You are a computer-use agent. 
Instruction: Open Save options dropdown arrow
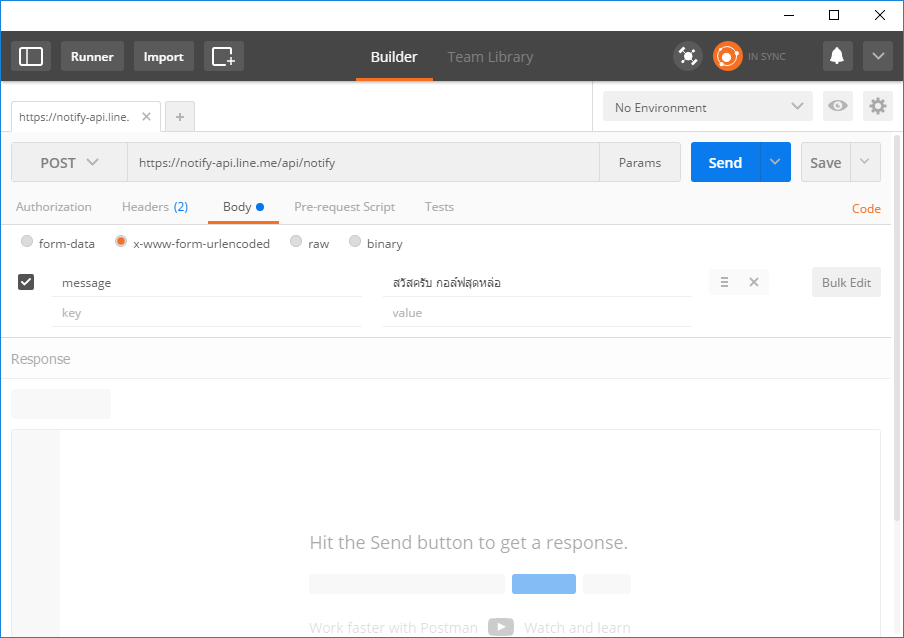pos(865,163)
